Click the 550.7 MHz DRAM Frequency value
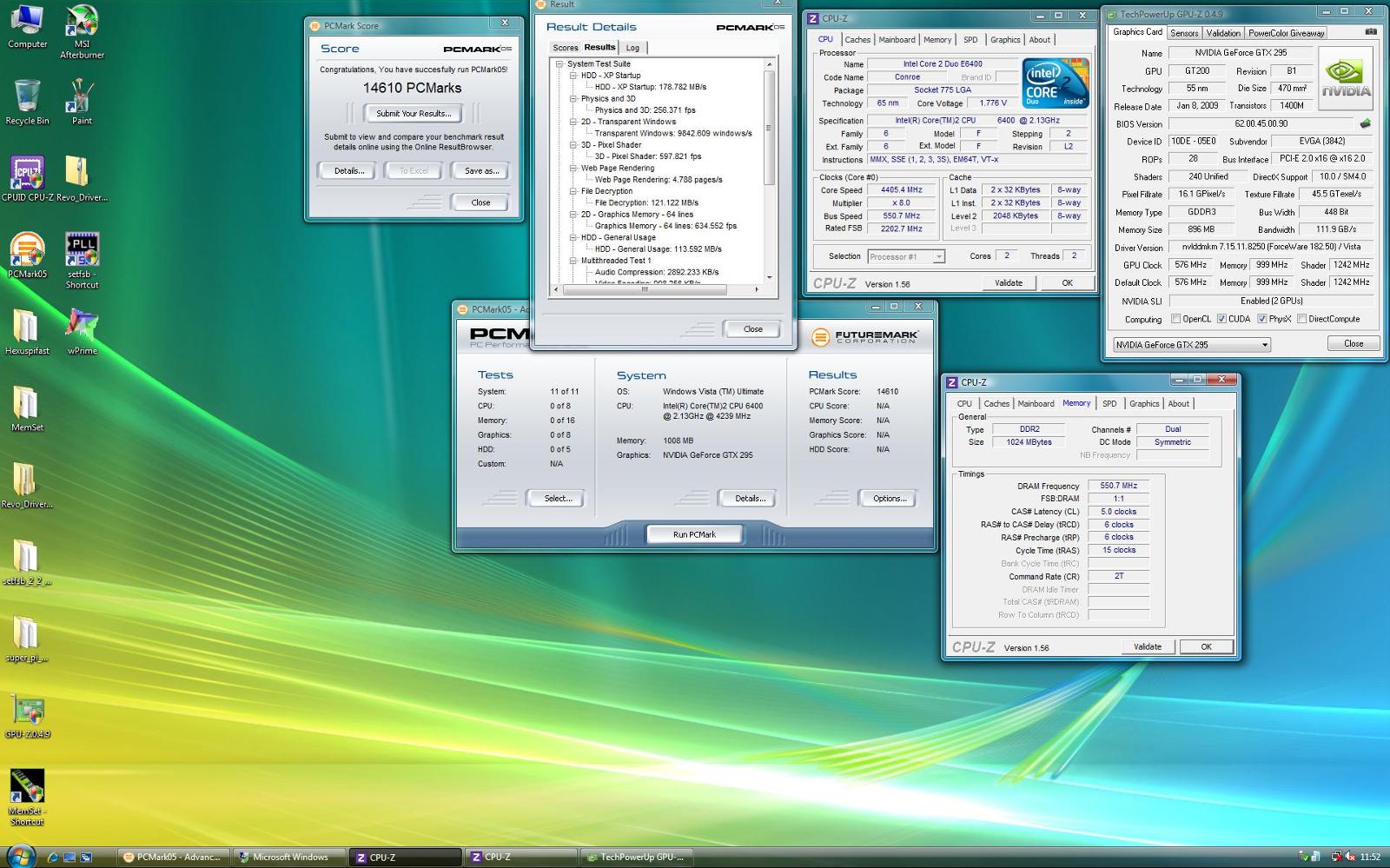This screenshot has height=868, width=1390. (x=1119, y=486)
